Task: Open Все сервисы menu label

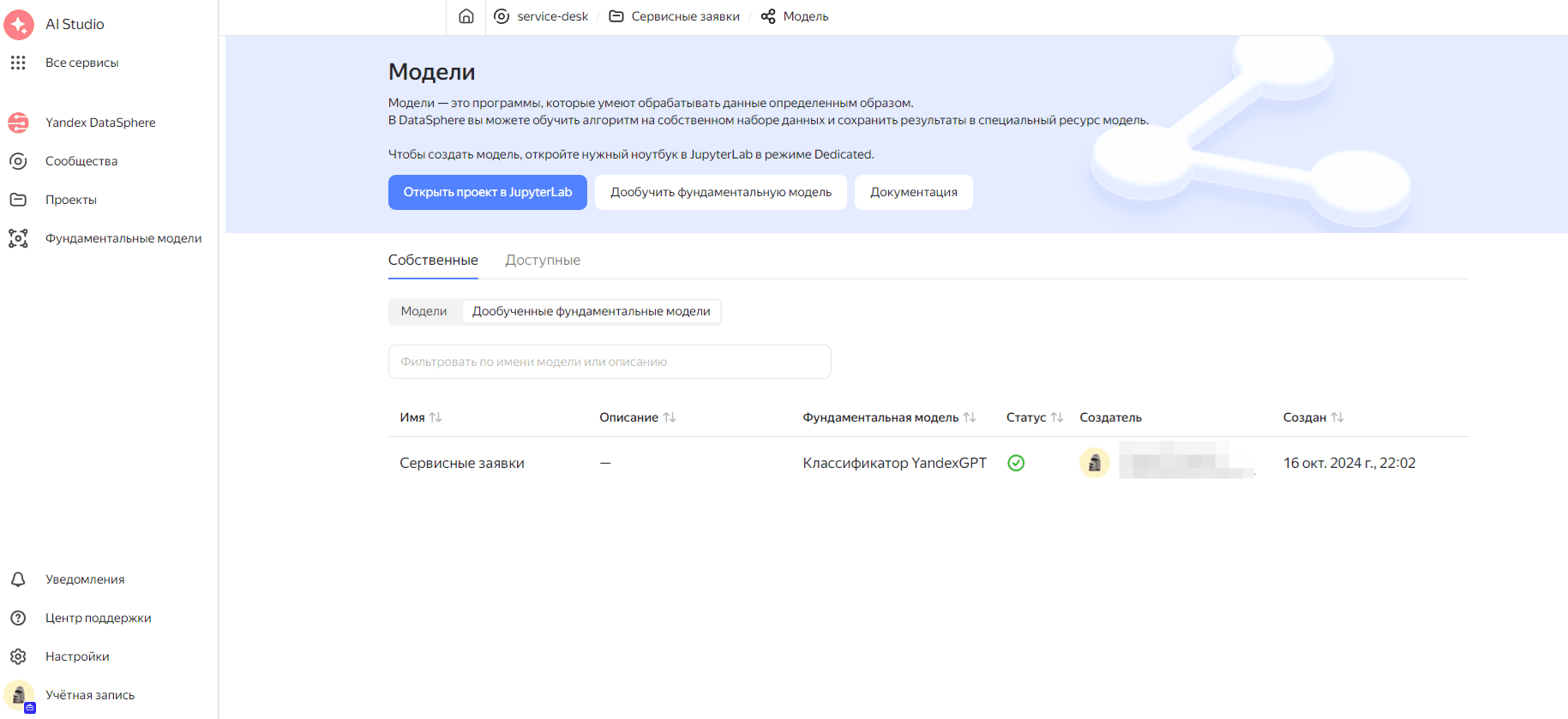Action: click(81, 63)
